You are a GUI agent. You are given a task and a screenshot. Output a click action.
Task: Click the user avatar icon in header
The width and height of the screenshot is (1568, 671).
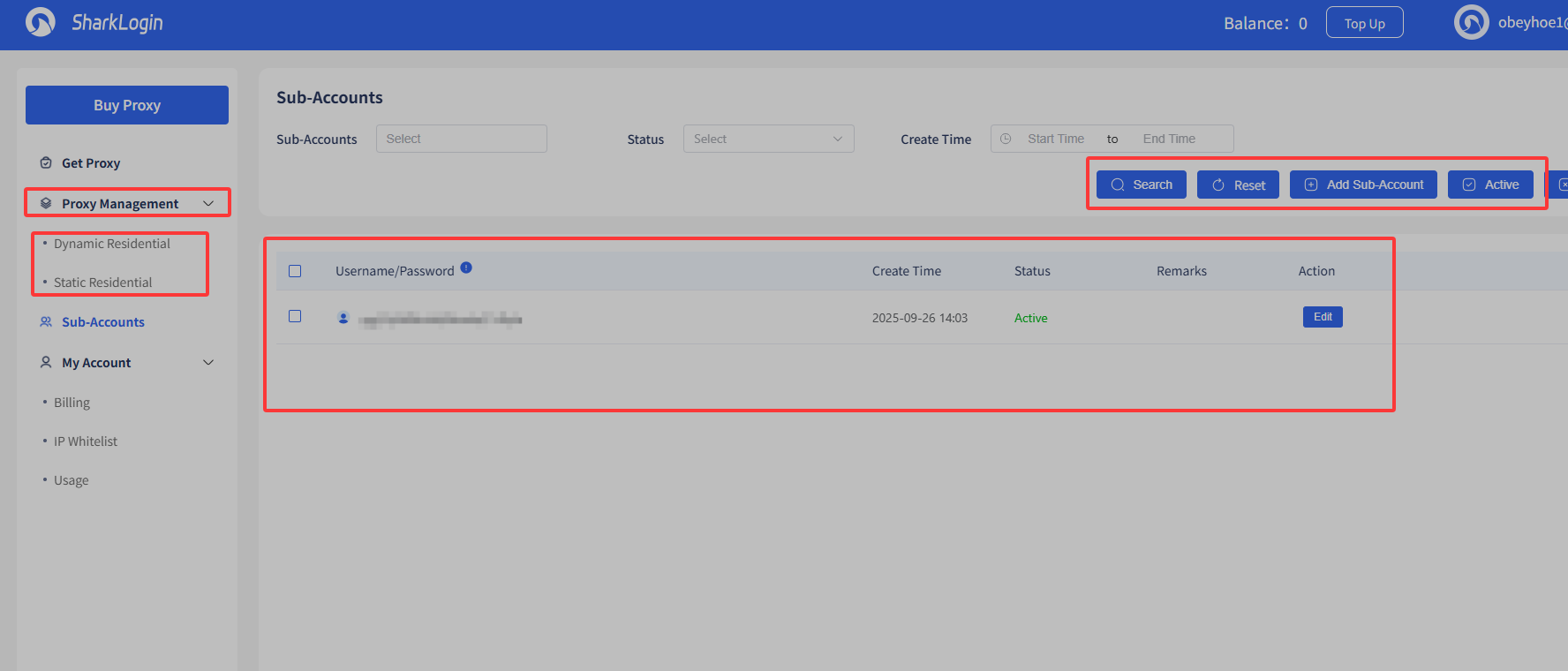coord(1471,22)
